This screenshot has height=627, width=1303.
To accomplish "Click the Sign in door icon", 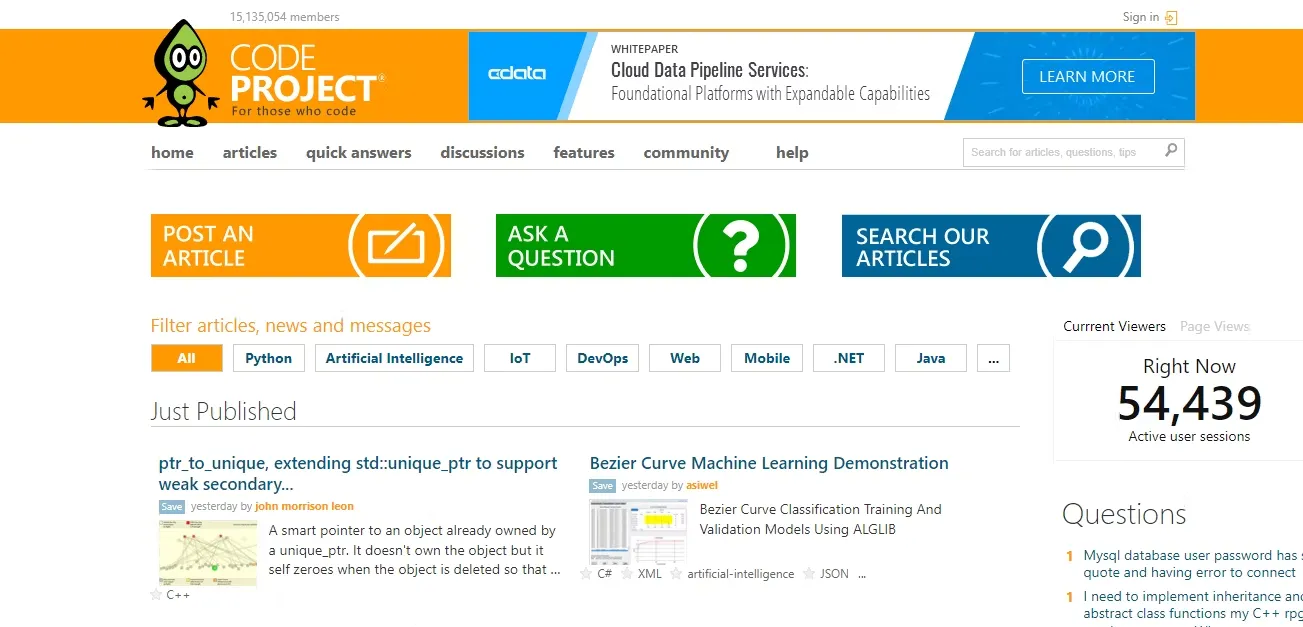I will pos(1171,17).
